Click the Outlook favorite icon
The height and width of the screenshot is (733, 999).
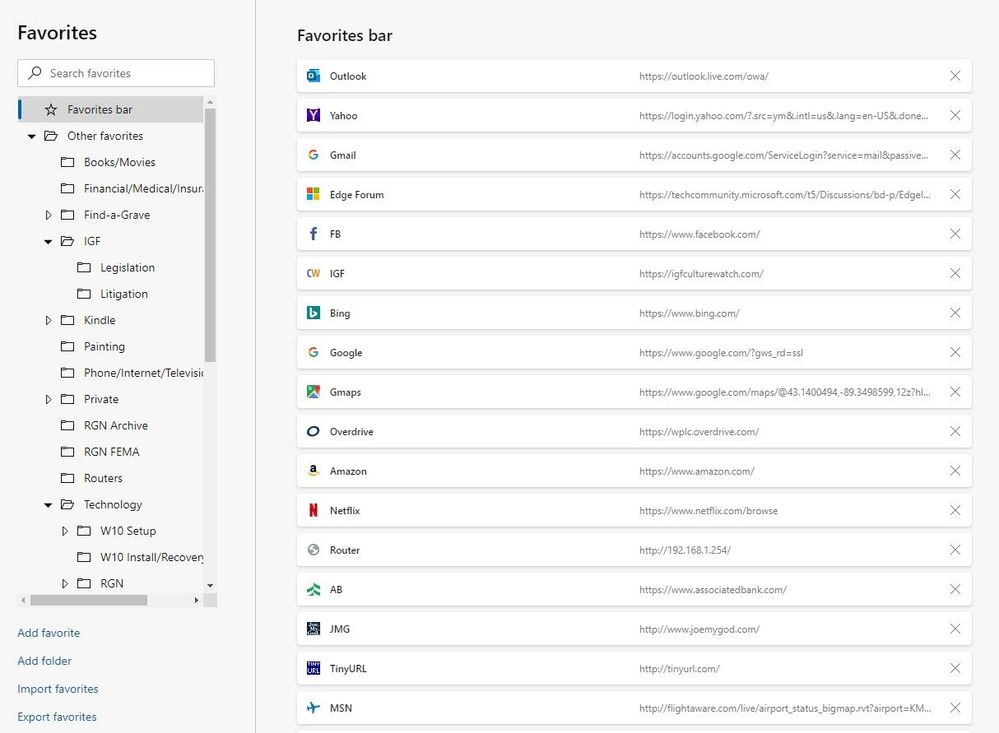pos(311,76)
